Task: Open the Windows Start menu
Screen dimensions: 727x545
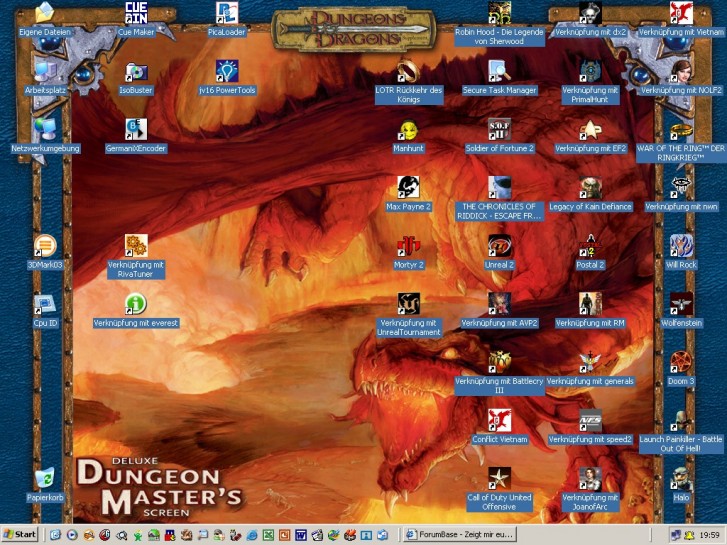Action: click(19, 535)
